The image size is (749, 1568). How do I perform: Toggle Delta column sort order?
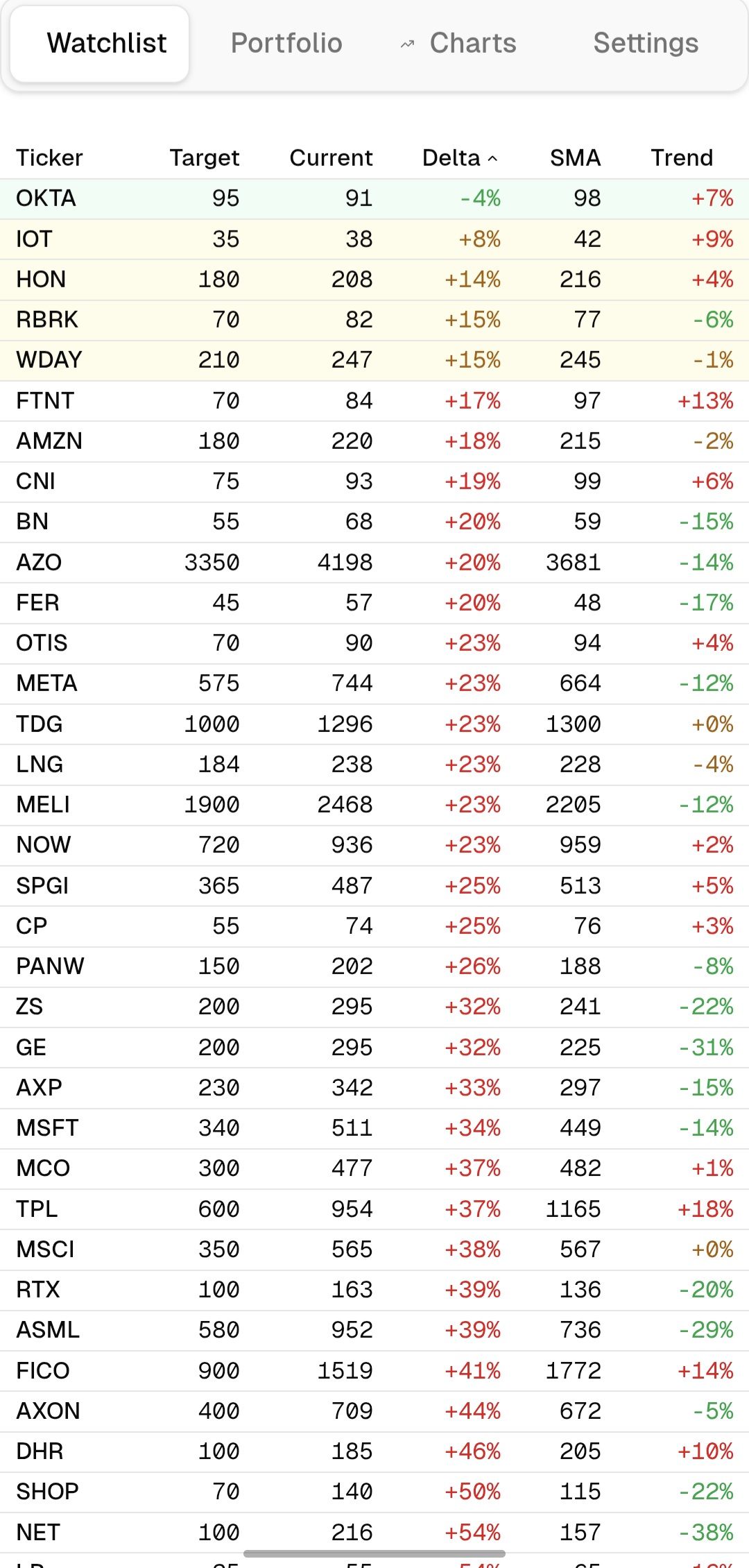451,158
